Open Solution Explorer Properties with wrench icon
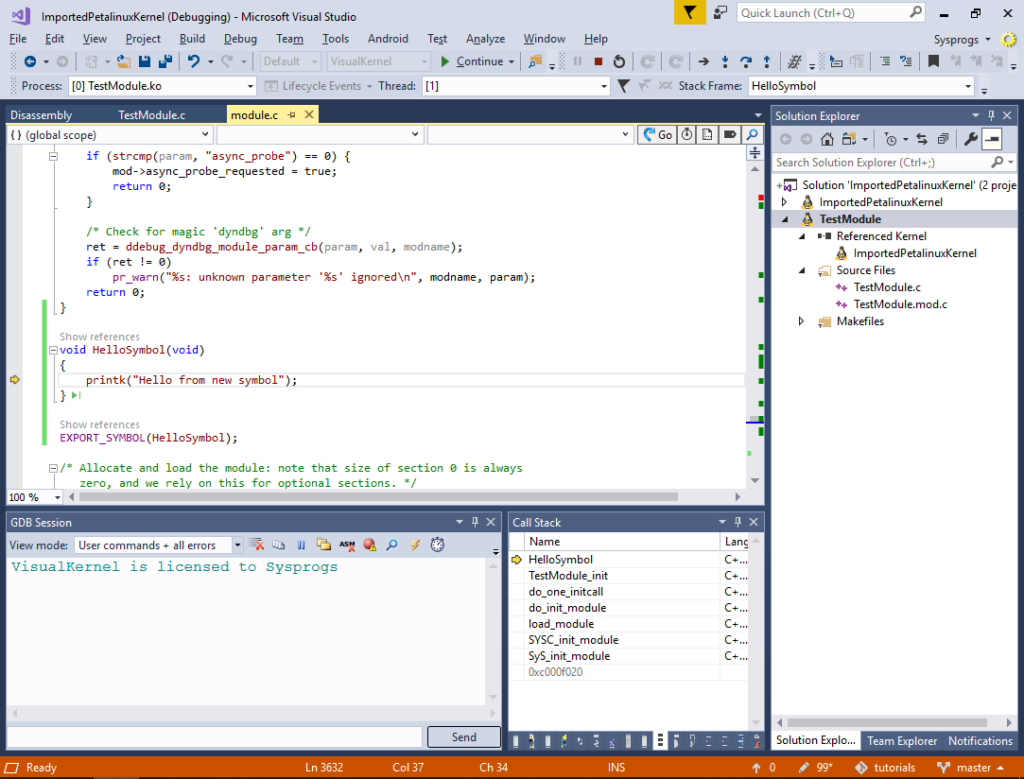 pos(971,139)
